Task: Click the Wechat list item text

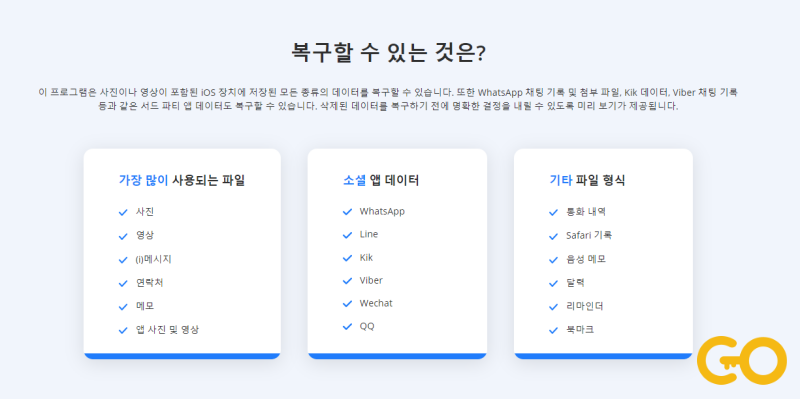Action: click(x=376, y=303)
